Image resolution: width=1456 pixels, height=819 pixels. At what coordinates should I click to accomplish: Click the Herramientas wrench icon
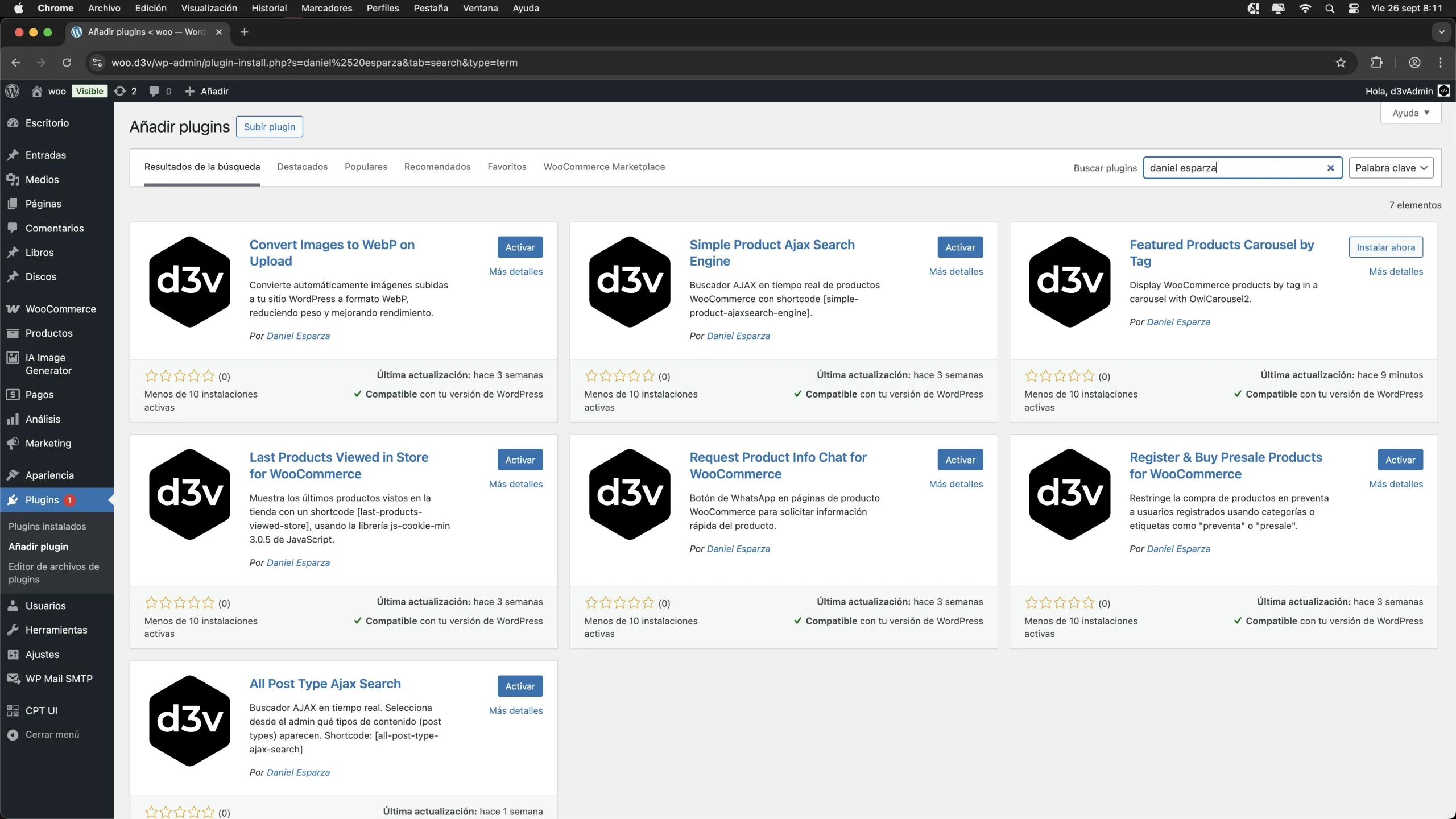tap(13, 630)
